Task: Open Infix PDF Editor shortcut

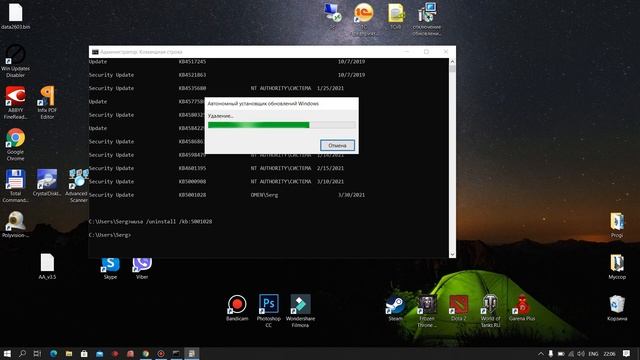Action: click(x=47, y=102)
